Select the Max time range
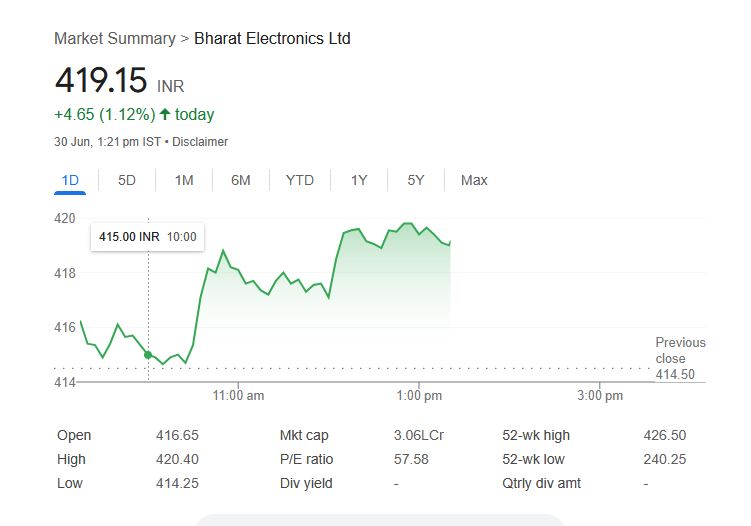This screenshot has width=751, height=526. (x=474, y=180)
